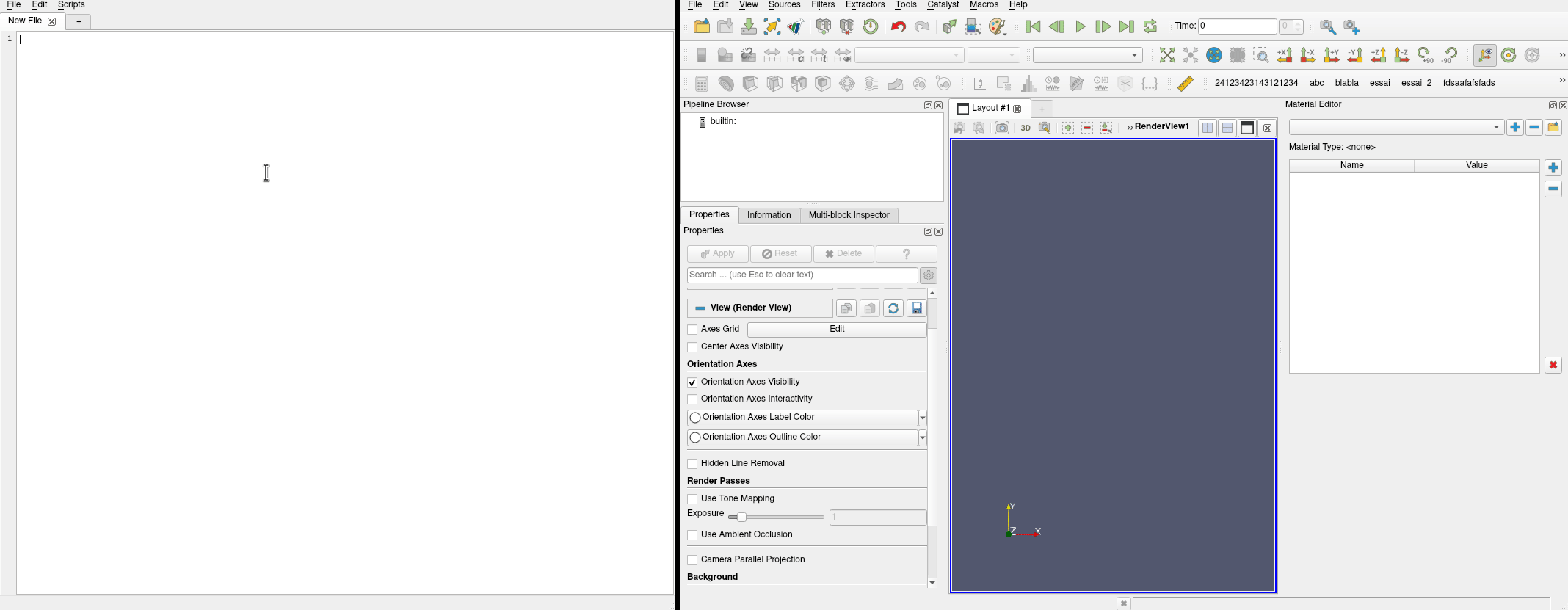Jump to last frame in playback toolbar
1568x610 pixels.
1127,27
